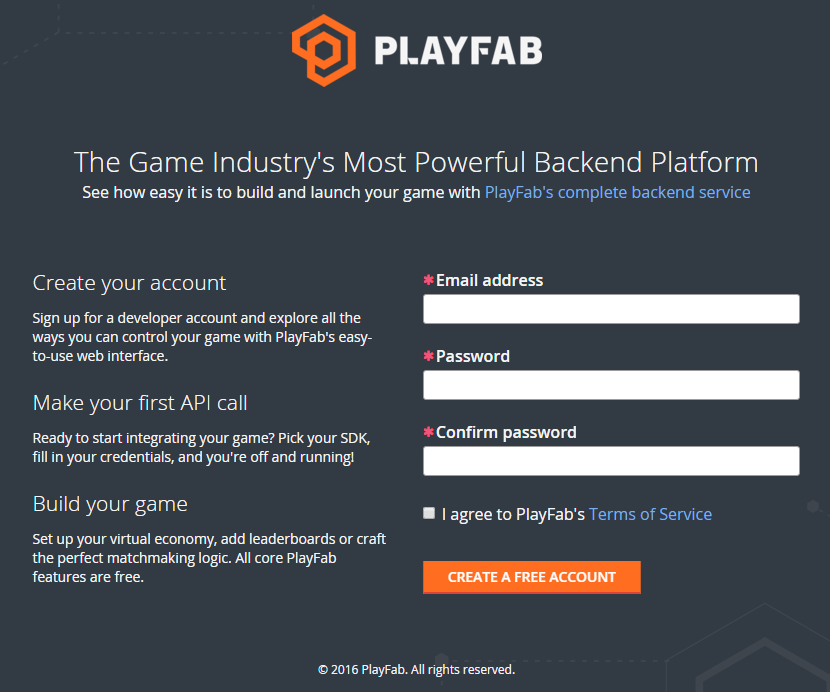Click the Create your account heading
This screenshot has width=830, height=692.
[x=129, y=283]
